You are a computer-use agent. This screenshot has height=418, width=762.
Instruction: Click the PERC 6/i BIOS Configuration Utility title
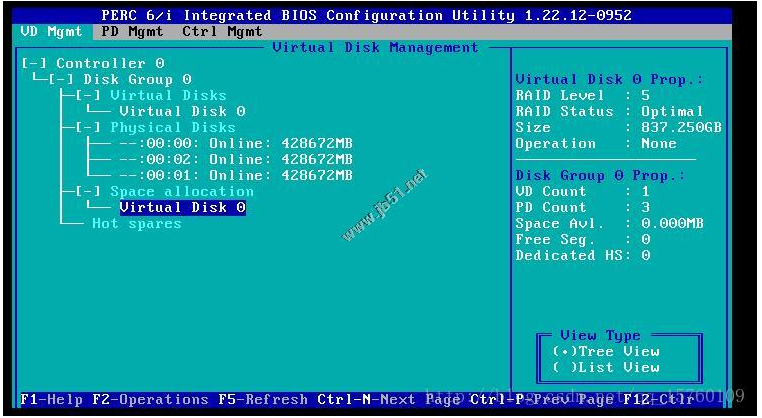pyautogui.click(x=366, y=16)
